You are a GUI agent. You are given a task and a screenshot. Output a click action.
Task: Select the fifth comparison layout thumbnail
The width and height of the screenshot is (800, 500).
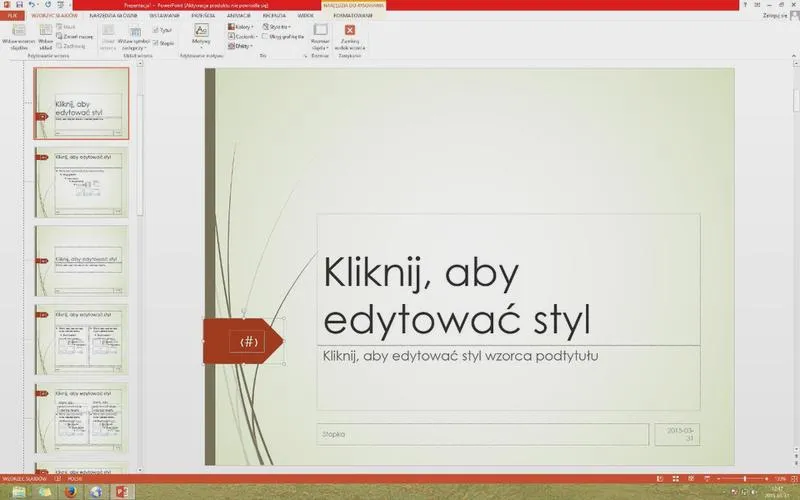point(81,418)
